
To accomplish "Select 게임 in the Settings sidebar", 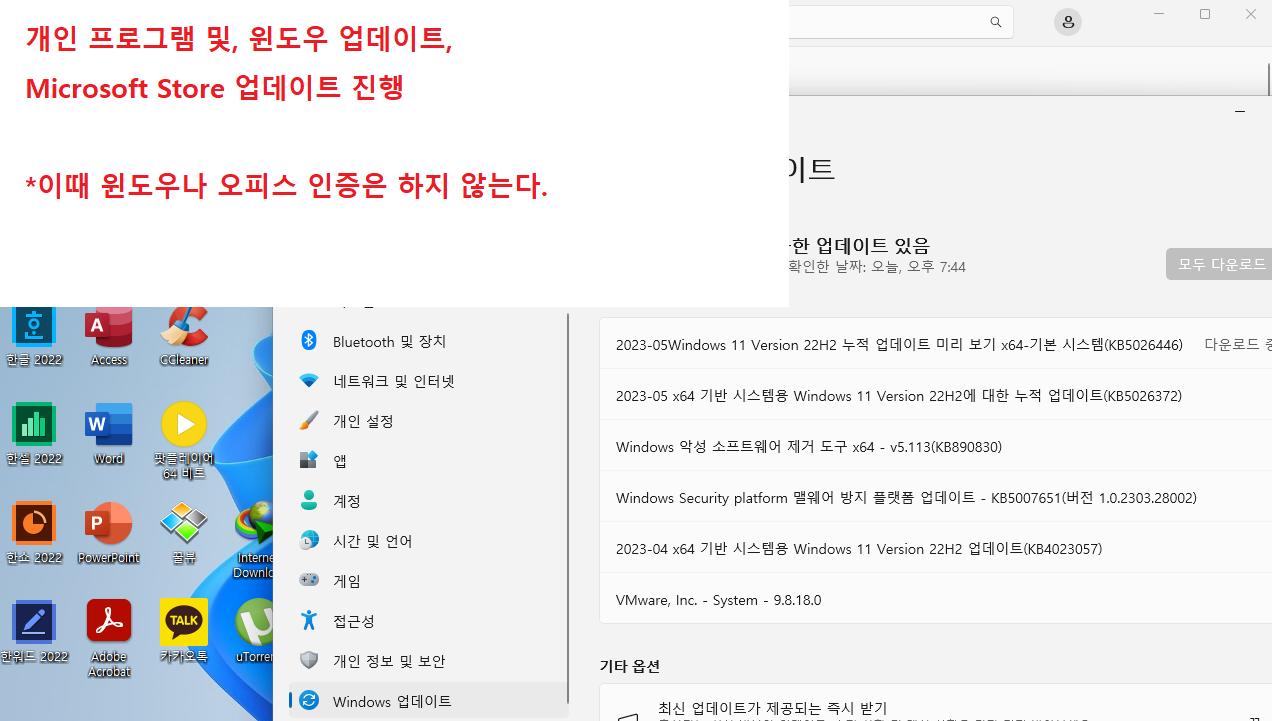I will click(x=428, y=581).
